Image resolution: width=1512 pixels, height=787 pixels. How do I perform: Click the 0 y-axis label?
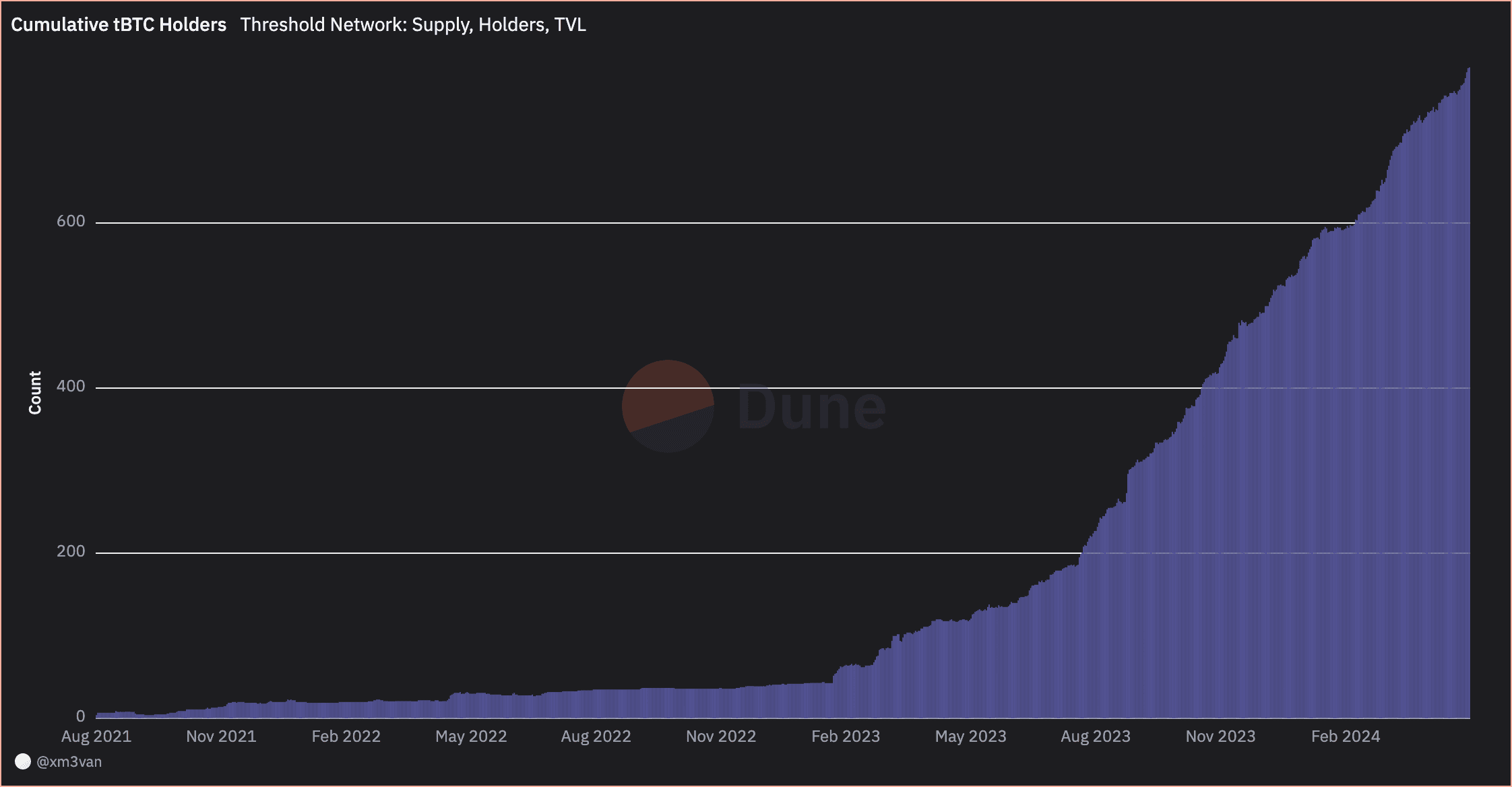coord(80,716)
